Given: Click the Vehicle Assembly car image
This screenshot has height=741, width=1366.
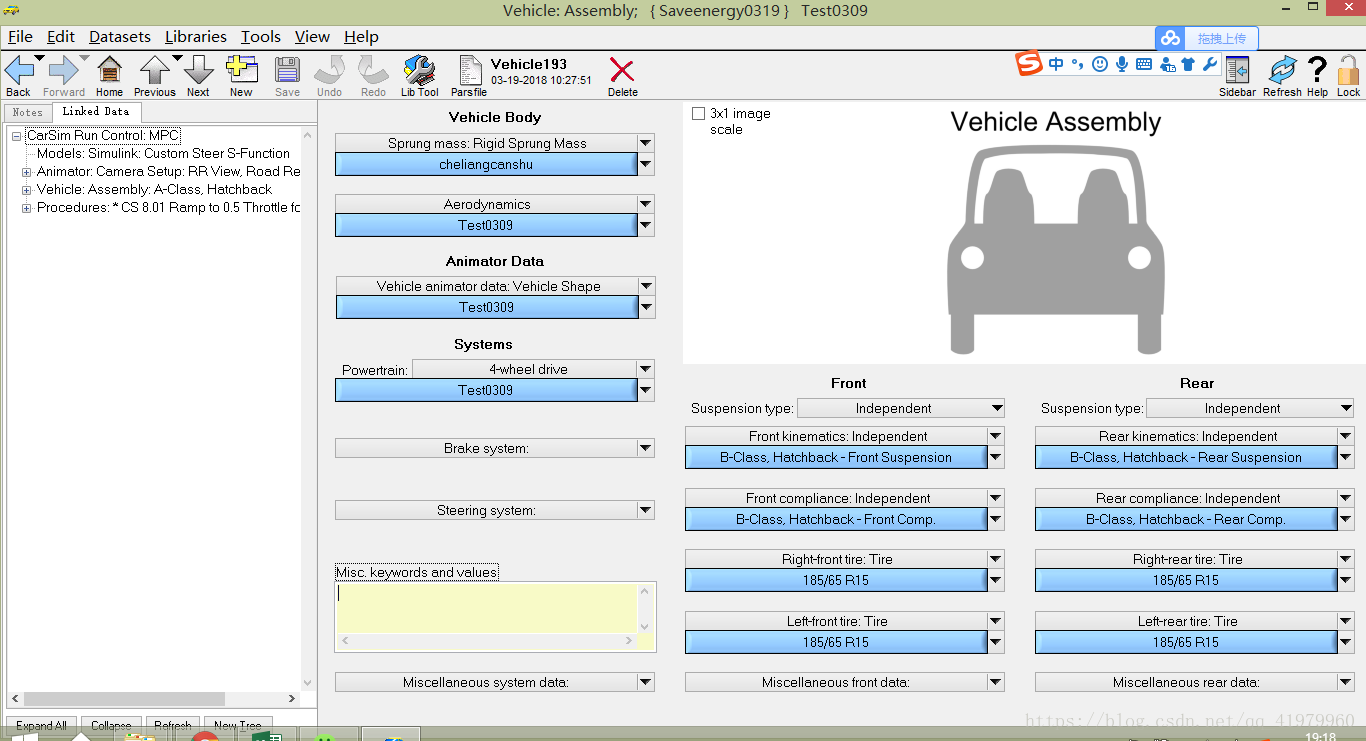Looking at the screenshot, I should tap(1055, 250).
